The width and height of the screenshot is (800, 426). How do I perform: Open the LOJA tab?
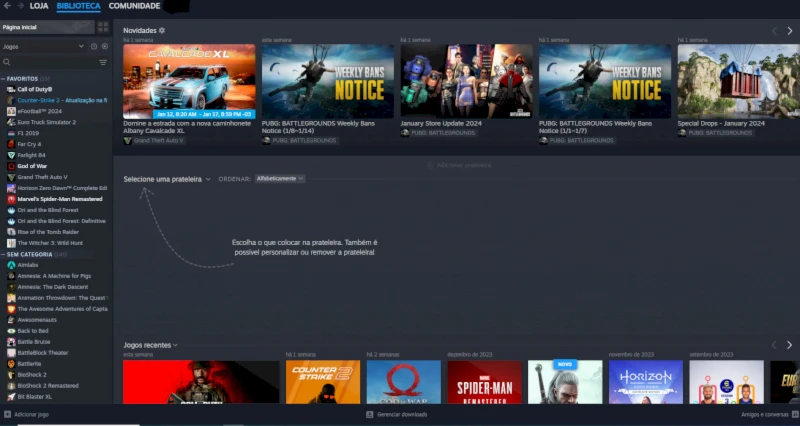(x=39, y=6)
